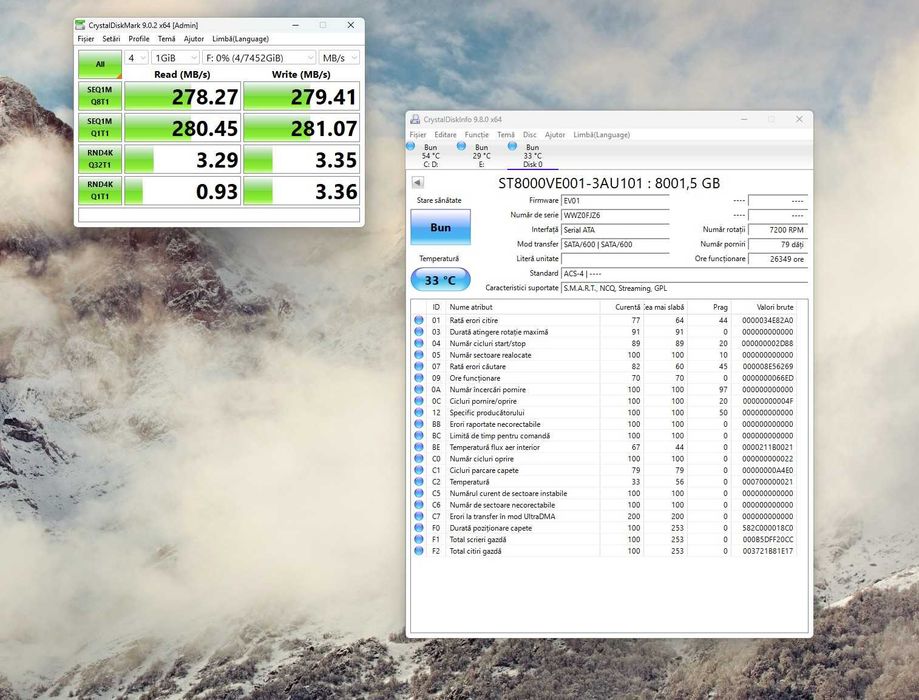Select the Disk 0 tab at 33 °C

(x=532, y=155)
